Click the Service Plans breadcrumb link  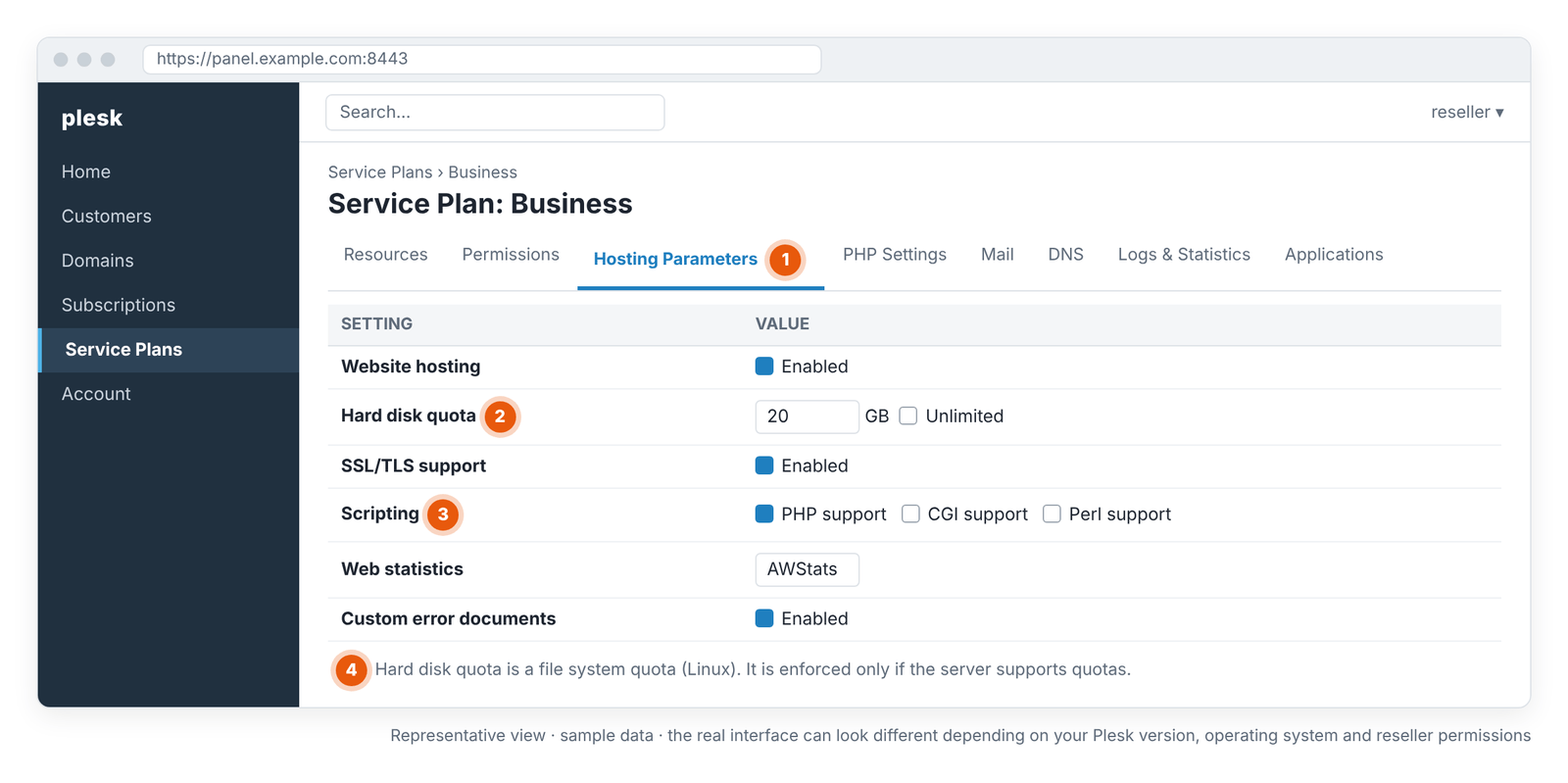point(380,172)
